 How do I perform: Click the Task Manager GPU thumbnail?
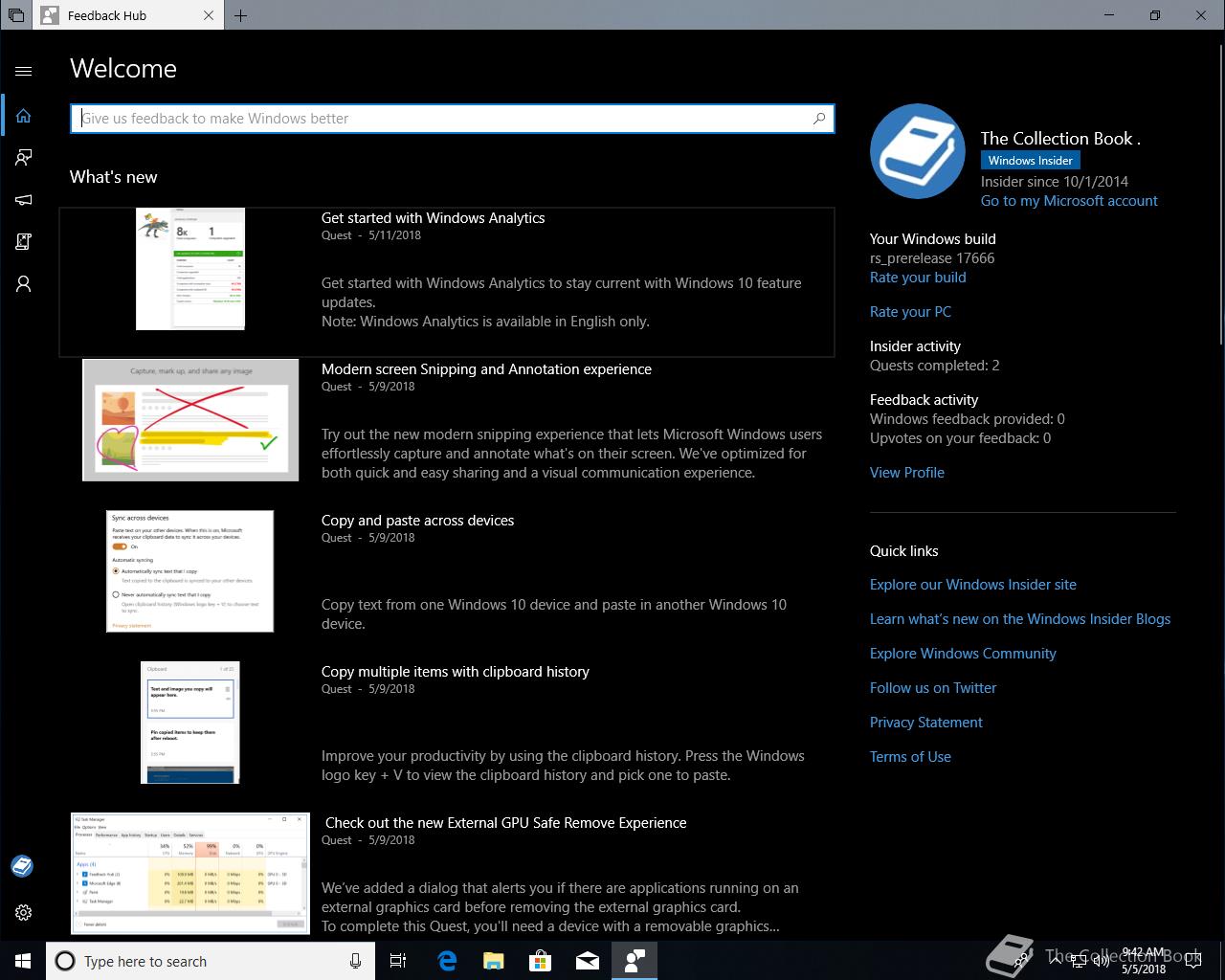click(190, 874)
